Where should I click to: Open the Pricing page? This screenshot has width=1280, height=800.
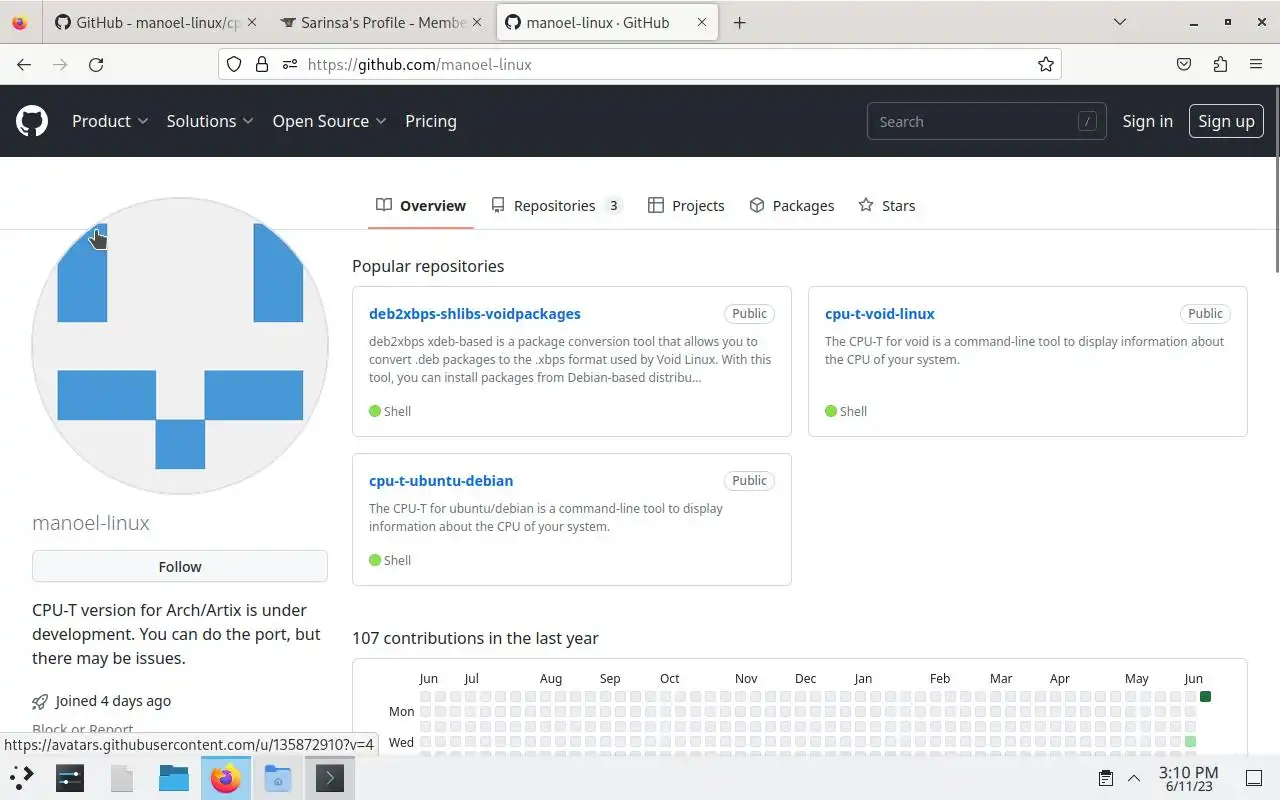point(431,121)
